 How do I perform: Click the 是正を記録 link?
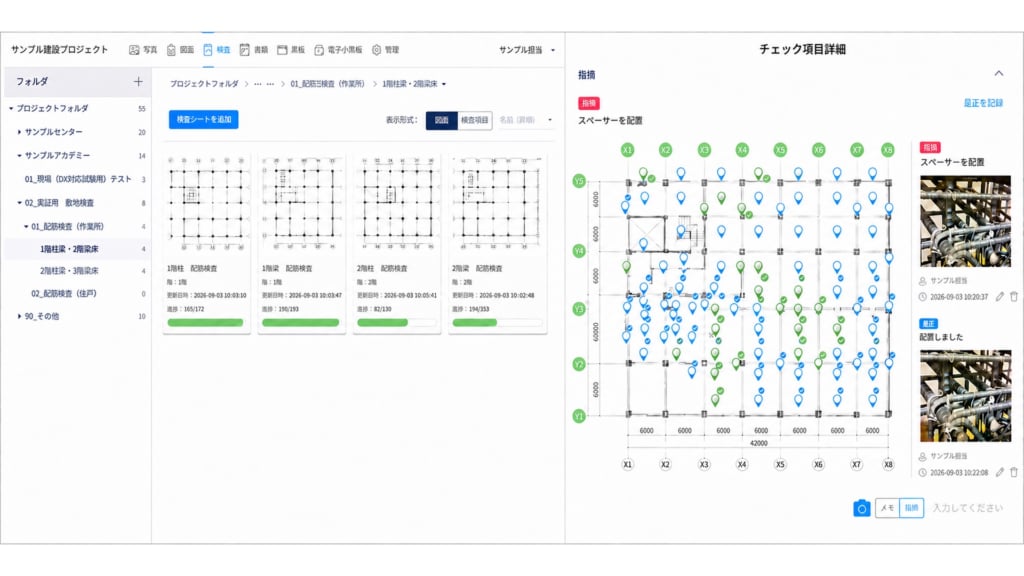(x=983, y=103)
